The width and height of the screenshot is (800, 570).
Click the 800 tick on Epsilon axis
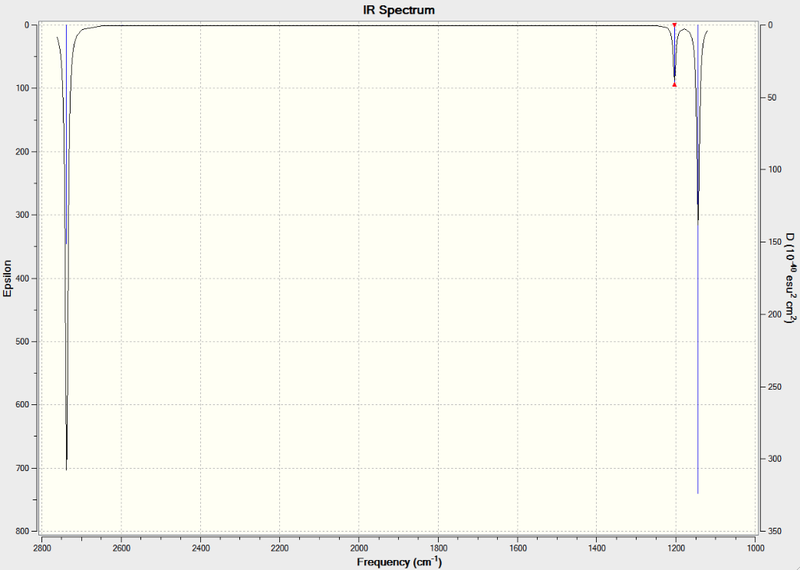tap(23, 531)
